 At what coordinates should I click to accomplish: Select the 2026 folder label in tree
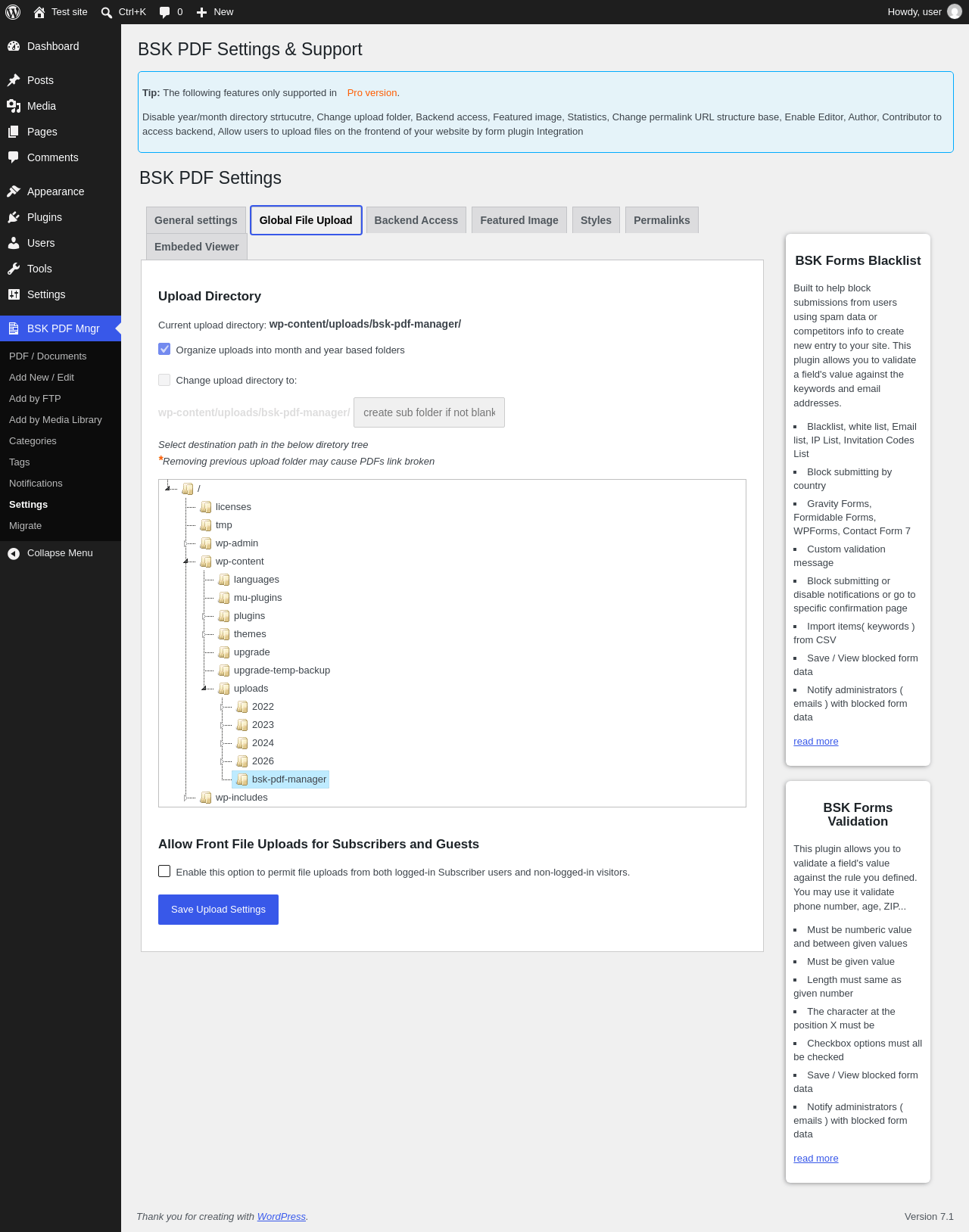point(263,761)
